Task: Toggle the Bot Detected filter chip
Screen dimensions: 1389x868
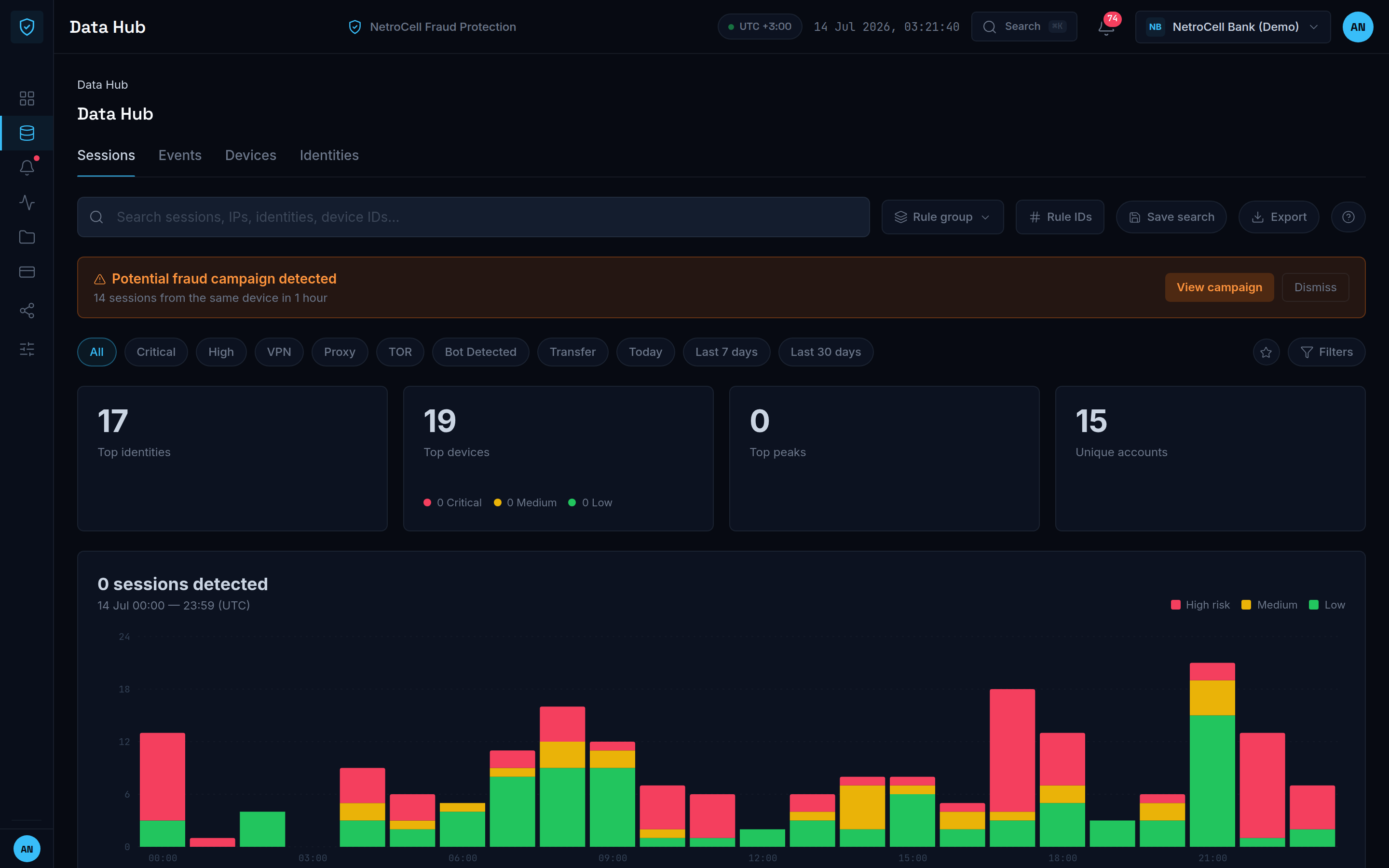Action: point(480,352)
